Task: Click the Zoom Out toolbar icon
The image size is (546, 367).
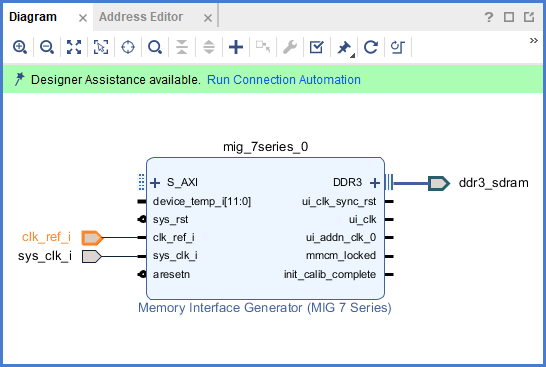Action: (47, 47)
